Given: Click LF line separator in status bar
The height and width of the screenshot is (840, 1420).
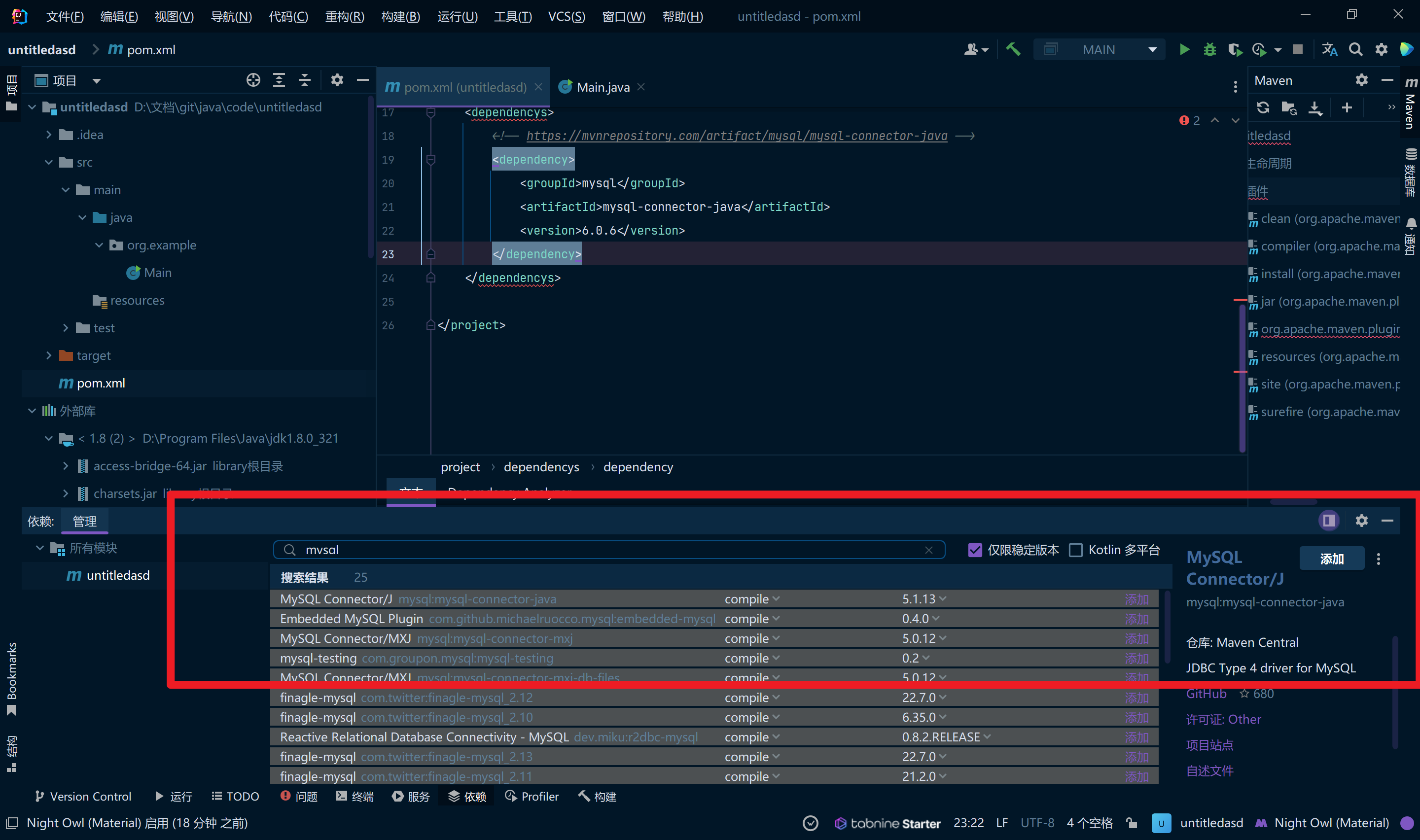Looking at the screenshot, I should click(x=1002, y=823).
